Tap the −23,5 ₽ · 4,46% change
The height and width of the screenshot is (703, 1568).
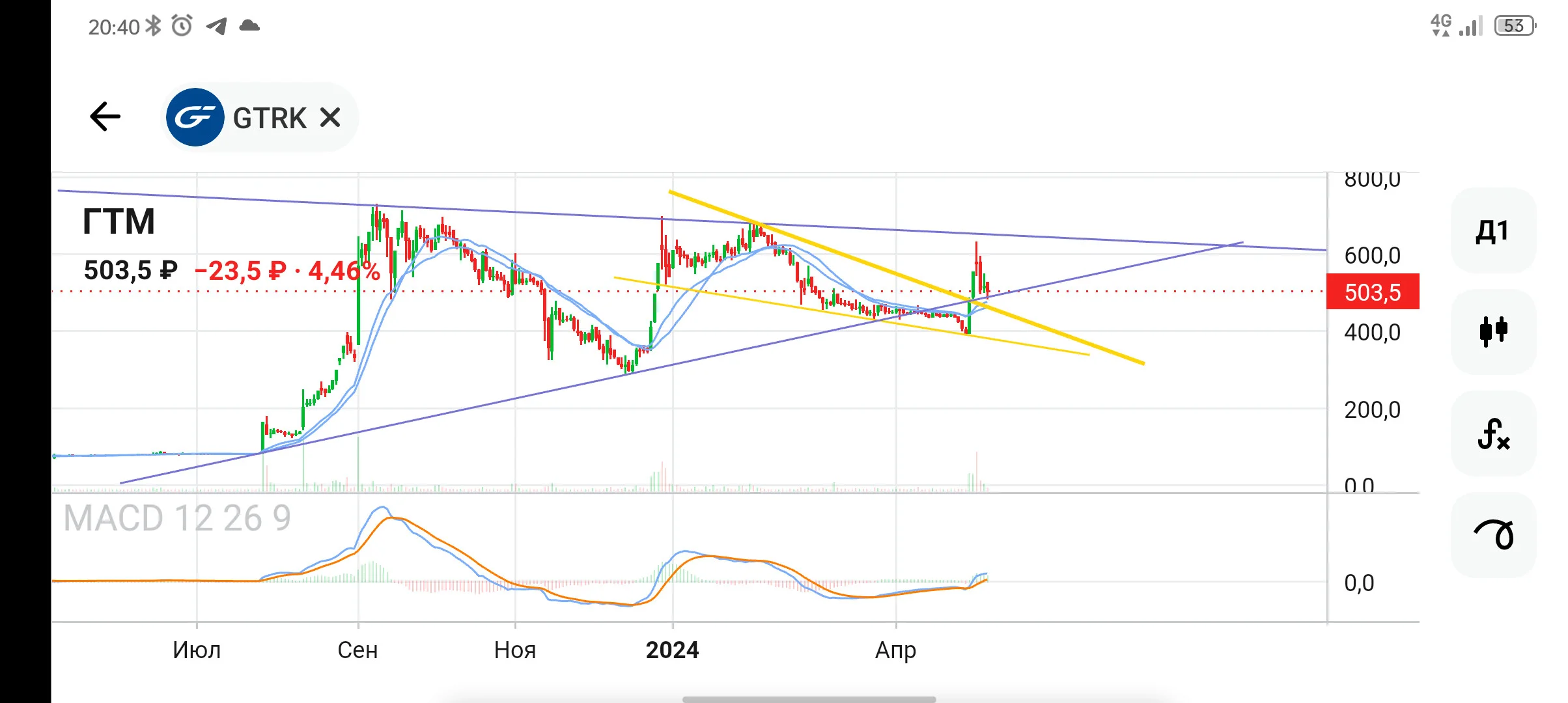click(x=287, y=270)
